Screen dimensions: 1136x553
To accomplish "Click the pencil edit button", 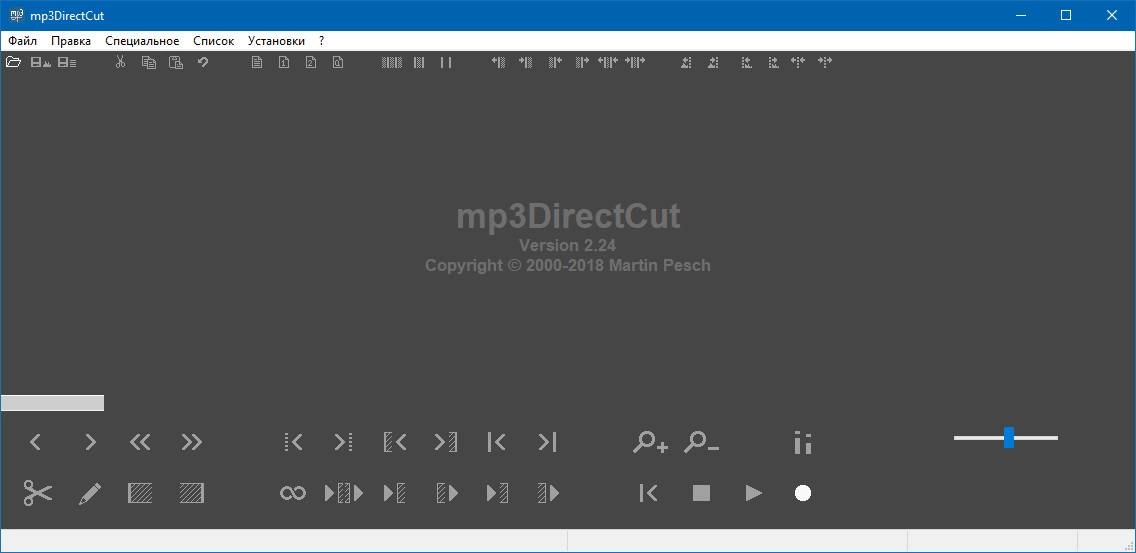I will click(x=89, y=494).
